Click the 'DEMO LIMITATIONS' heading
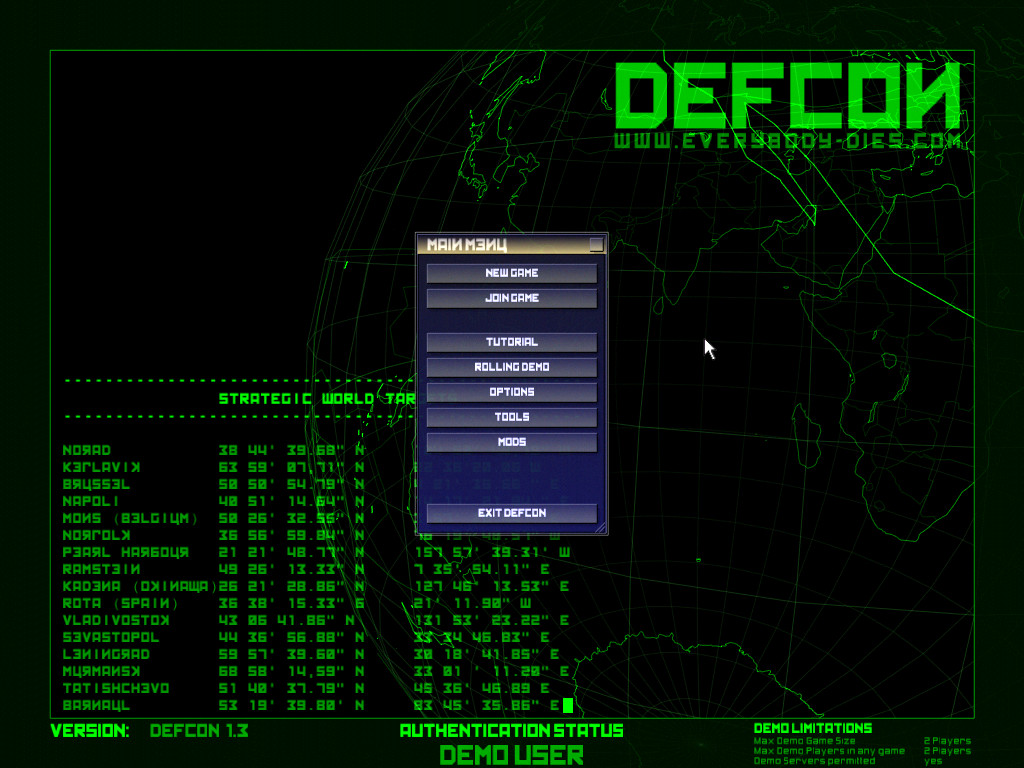 coord(813,728)
